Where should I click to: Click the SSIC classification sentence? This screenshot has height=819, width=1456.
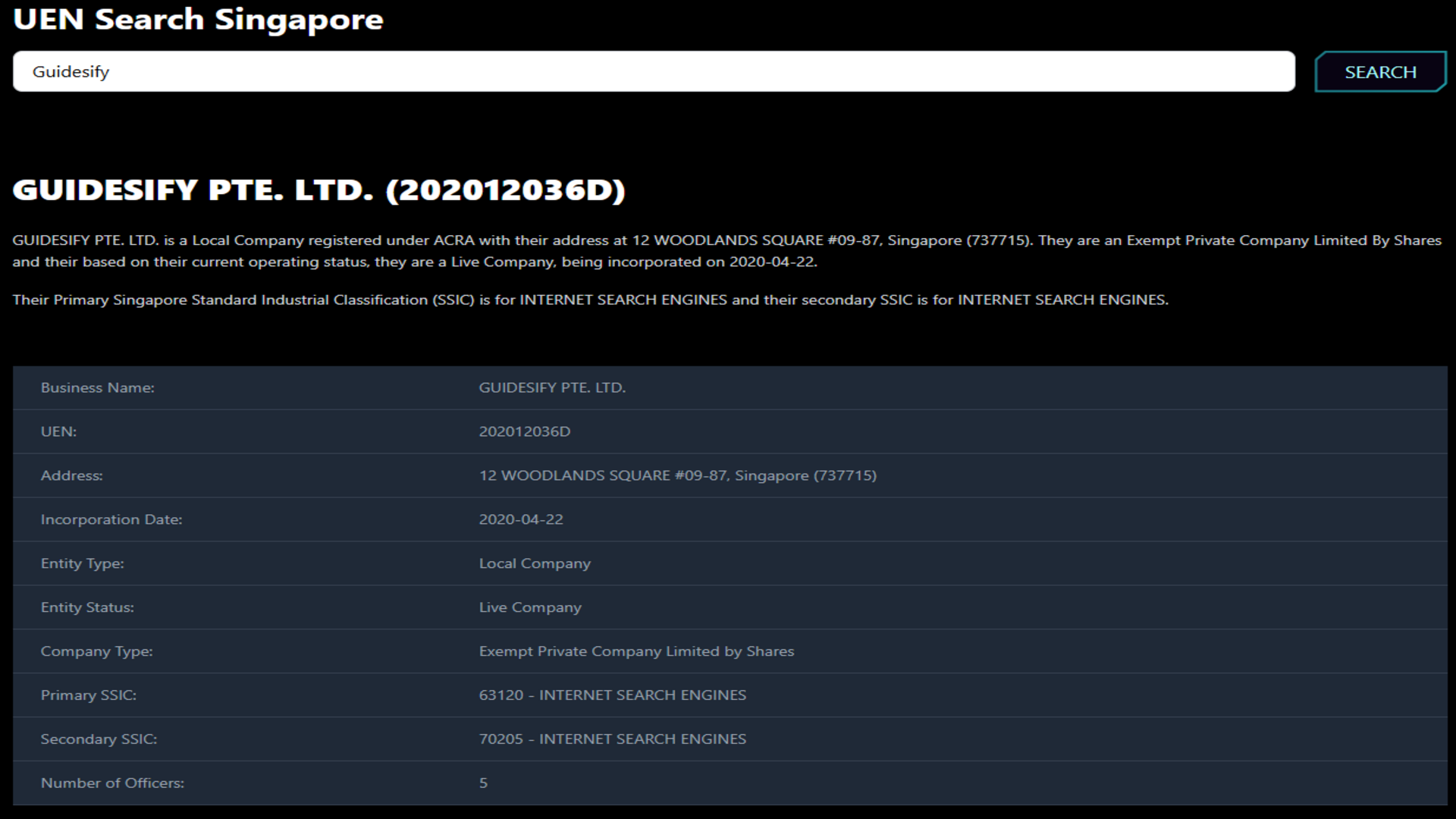(590, 300)
